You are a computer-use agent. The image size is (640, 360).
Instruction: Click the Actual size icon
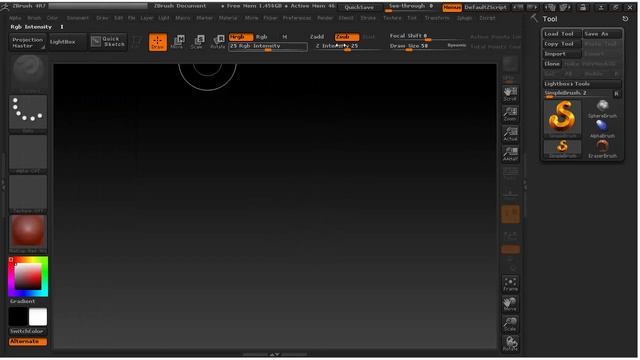tap(510, 134)
